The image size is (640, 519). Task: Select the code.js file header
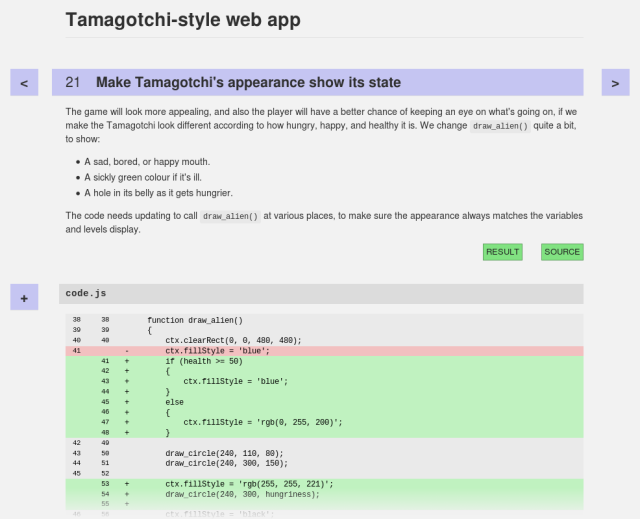321,294
